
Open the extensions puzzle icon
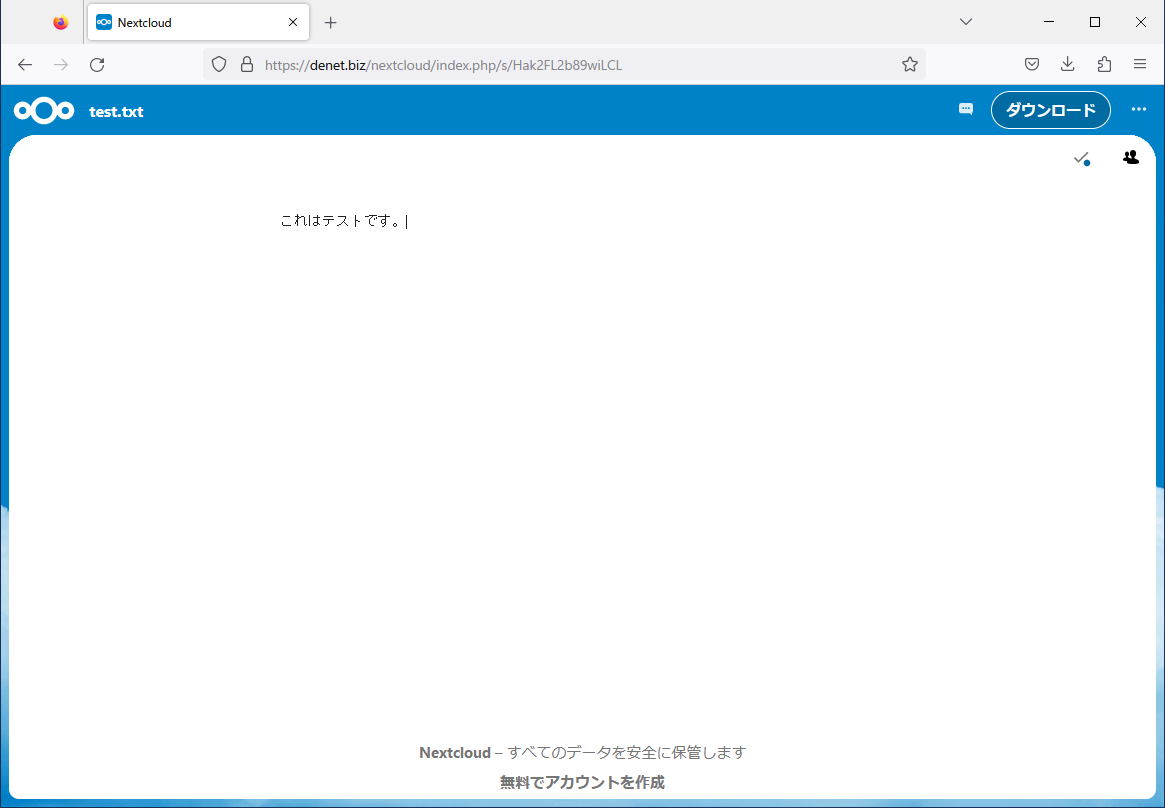[1104, 65]
